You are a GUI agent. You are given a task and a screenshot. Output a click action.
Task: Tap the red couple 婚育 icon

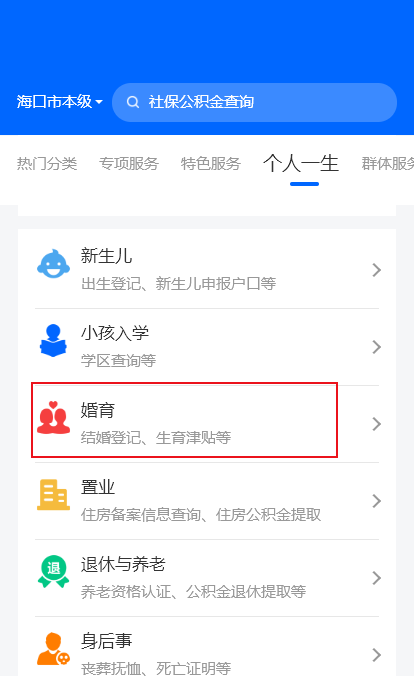point(53,417)
